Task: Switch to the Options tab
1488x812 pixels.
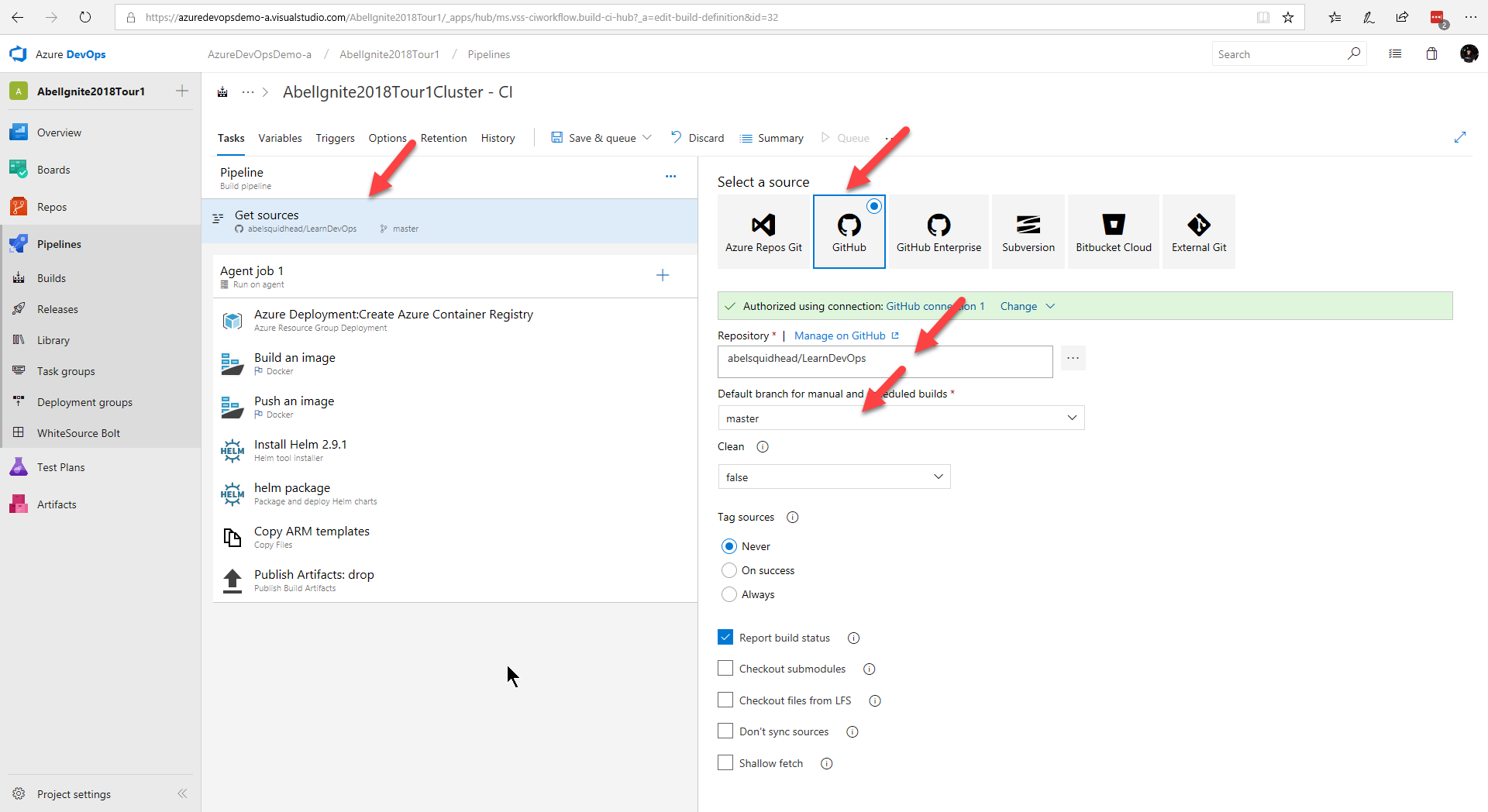Action: click(x=387, y=138)
